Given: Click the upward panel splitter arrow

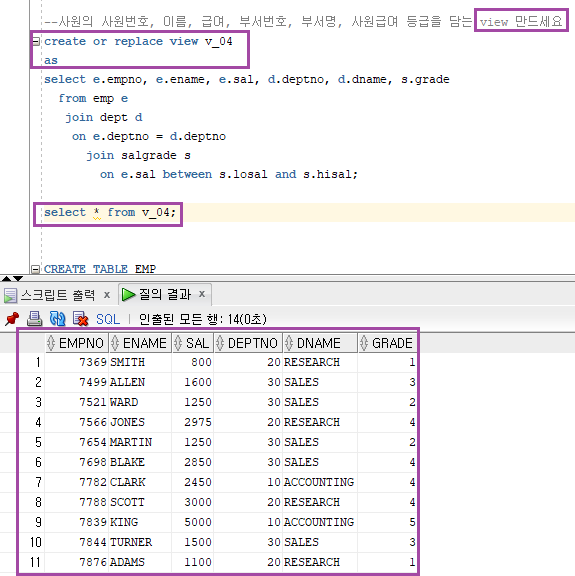Looking at the screenshot, I should 6,278.
